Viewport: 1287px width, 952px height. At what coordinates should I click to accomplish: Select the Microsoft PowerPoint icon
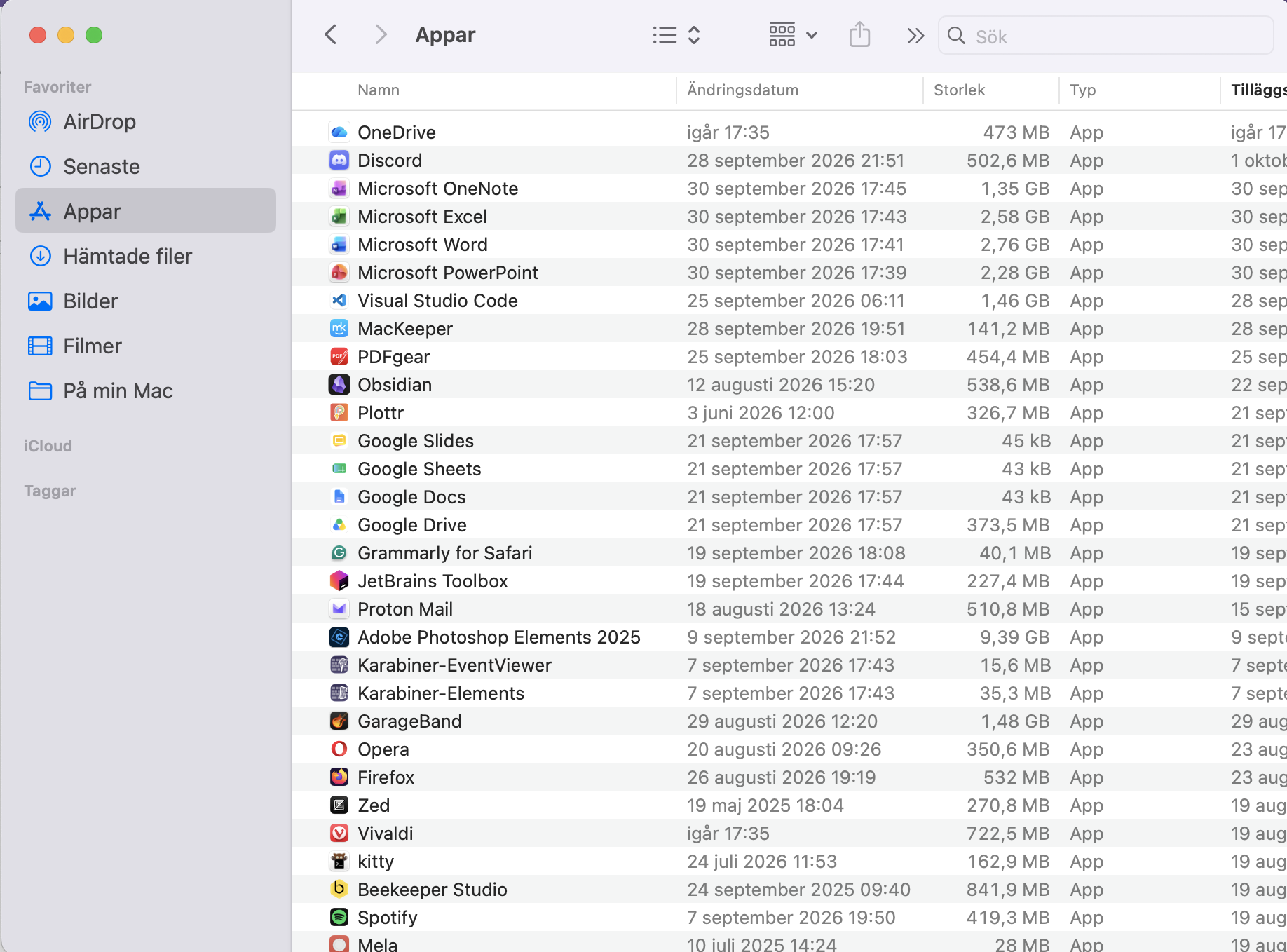pyautogui.click(x=339, y=272)
